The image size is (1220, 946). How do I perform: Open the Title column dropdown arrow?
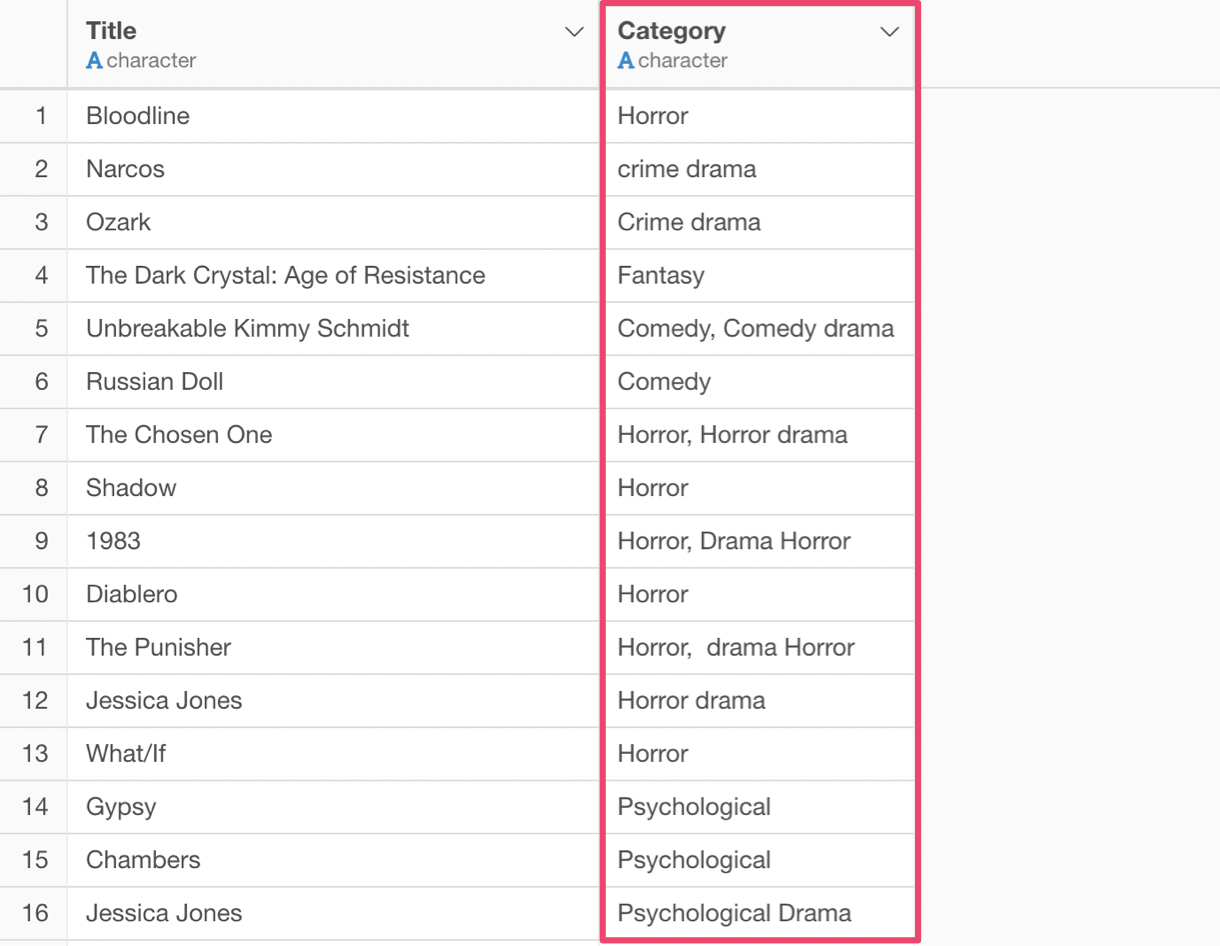pyautogui.click(x=574, y=32)
